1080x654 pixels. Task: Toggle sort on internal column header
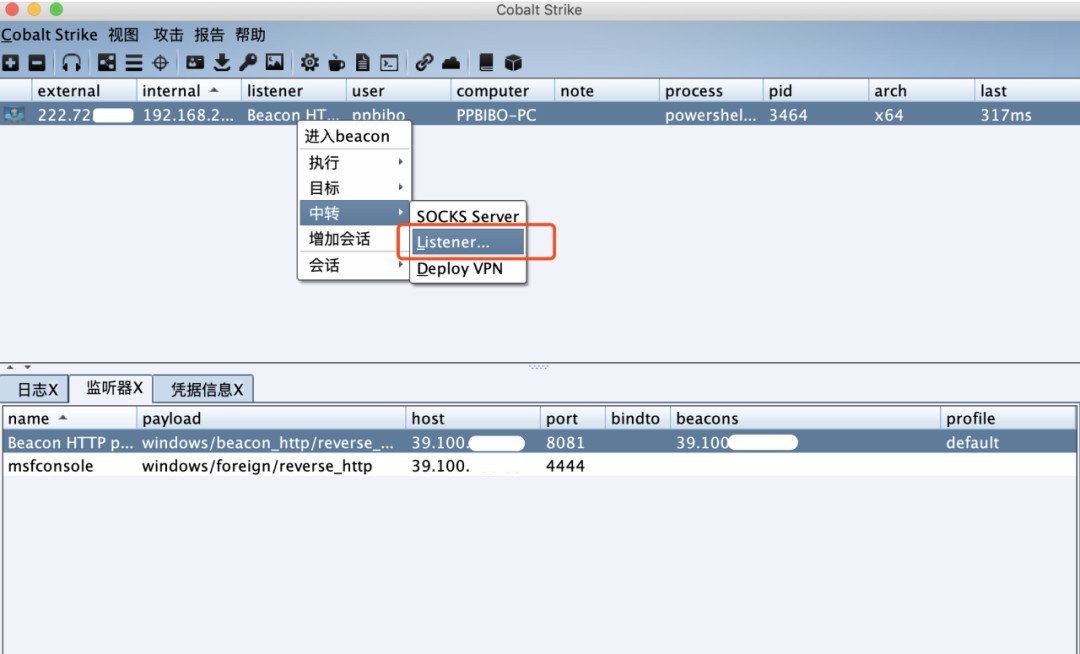click(x=189, y=91)
